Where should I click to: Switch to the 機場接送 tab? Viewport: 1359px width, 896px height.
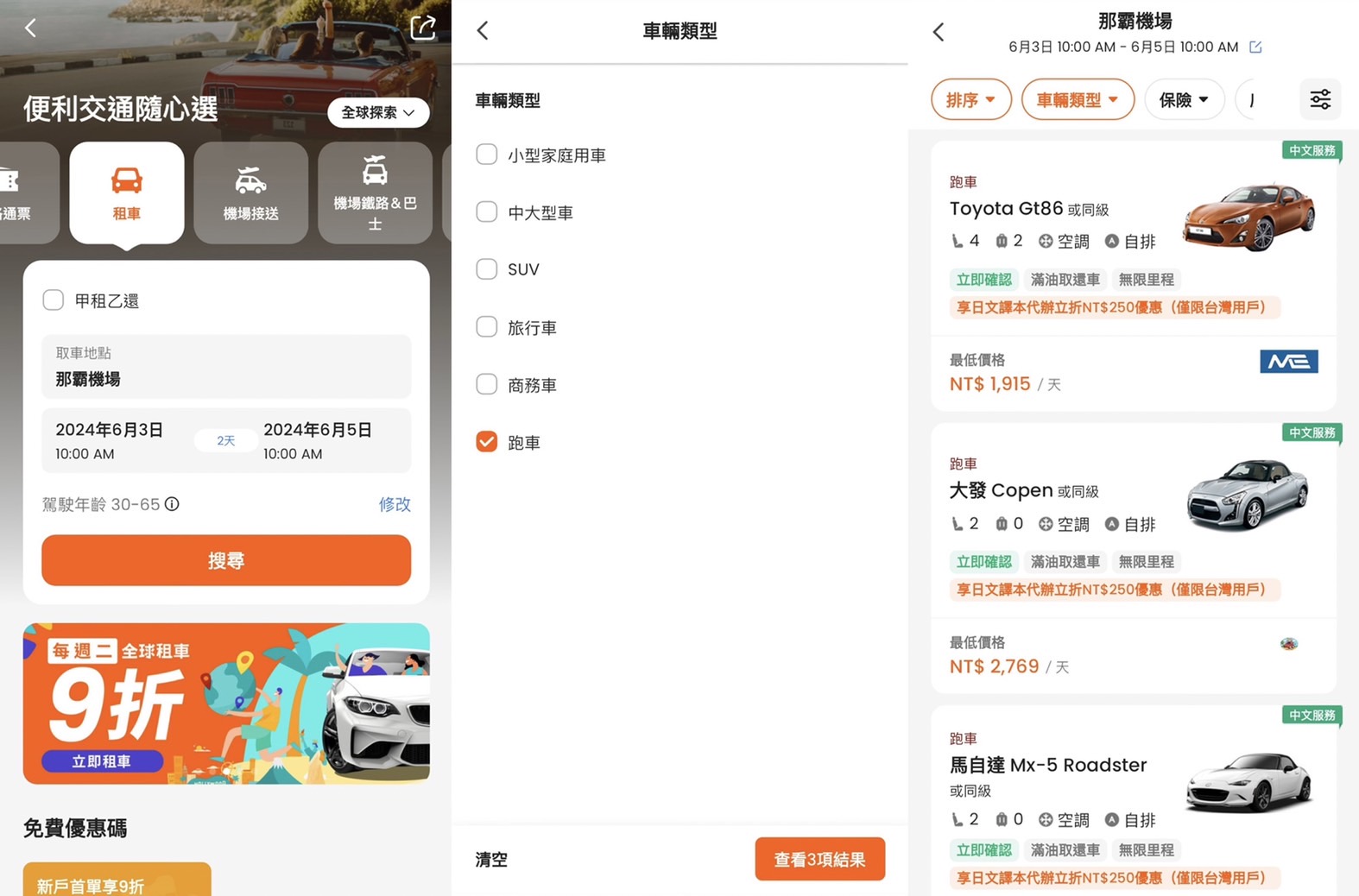pyautogui.click(x=250, y=192)
